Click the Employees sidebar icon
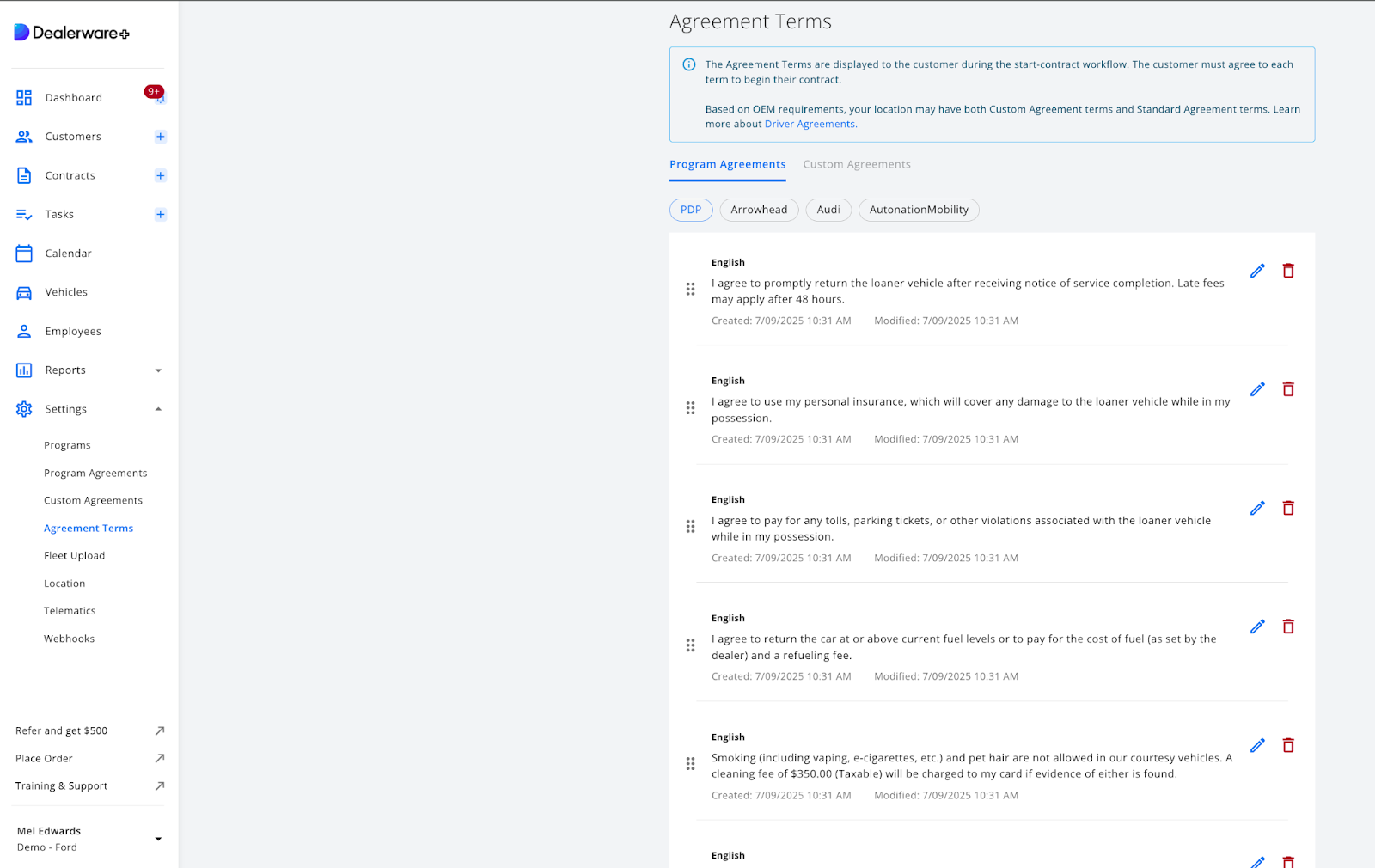Image resolution: width=1375 pixels, height=868 pixels. tap(23, 331)
